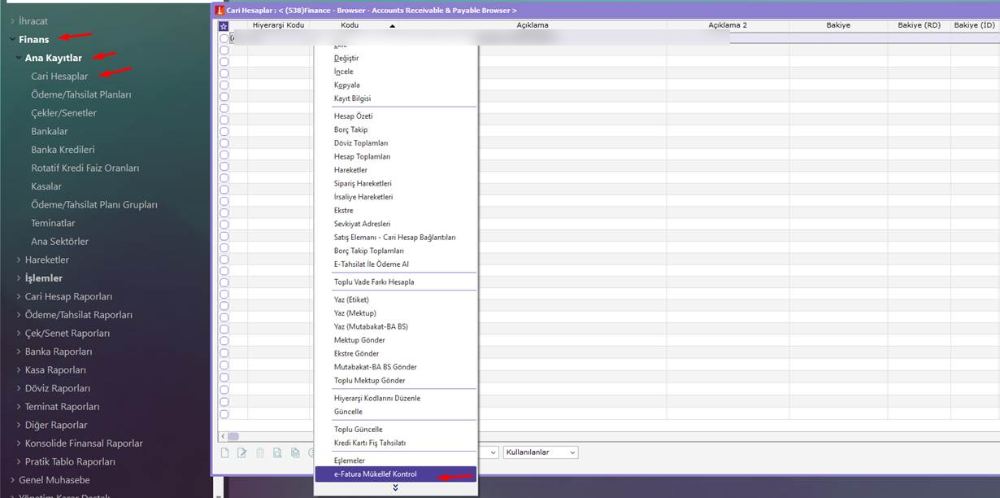This screenshot has width=1000, height=498.
Task: Expand the context menu with the double-chevron arrow
Action: pos(395,488)
